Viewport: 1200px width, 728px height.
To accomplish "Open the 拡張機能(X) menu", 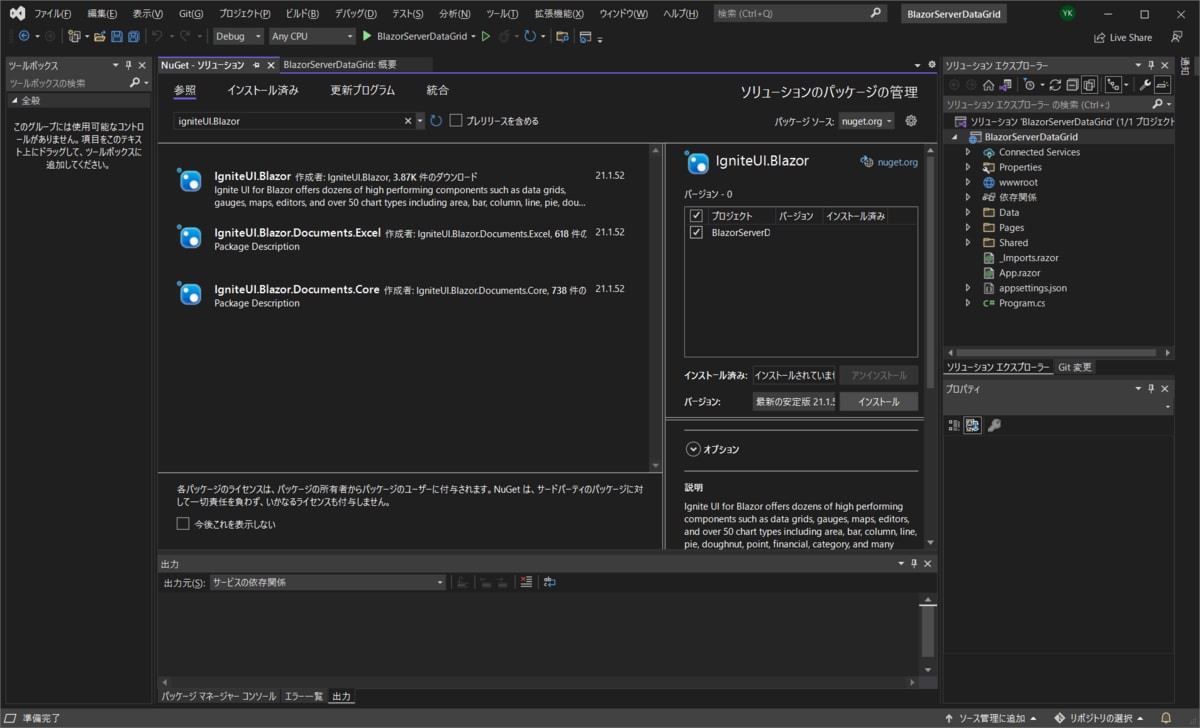I will [x=559, y=14].
